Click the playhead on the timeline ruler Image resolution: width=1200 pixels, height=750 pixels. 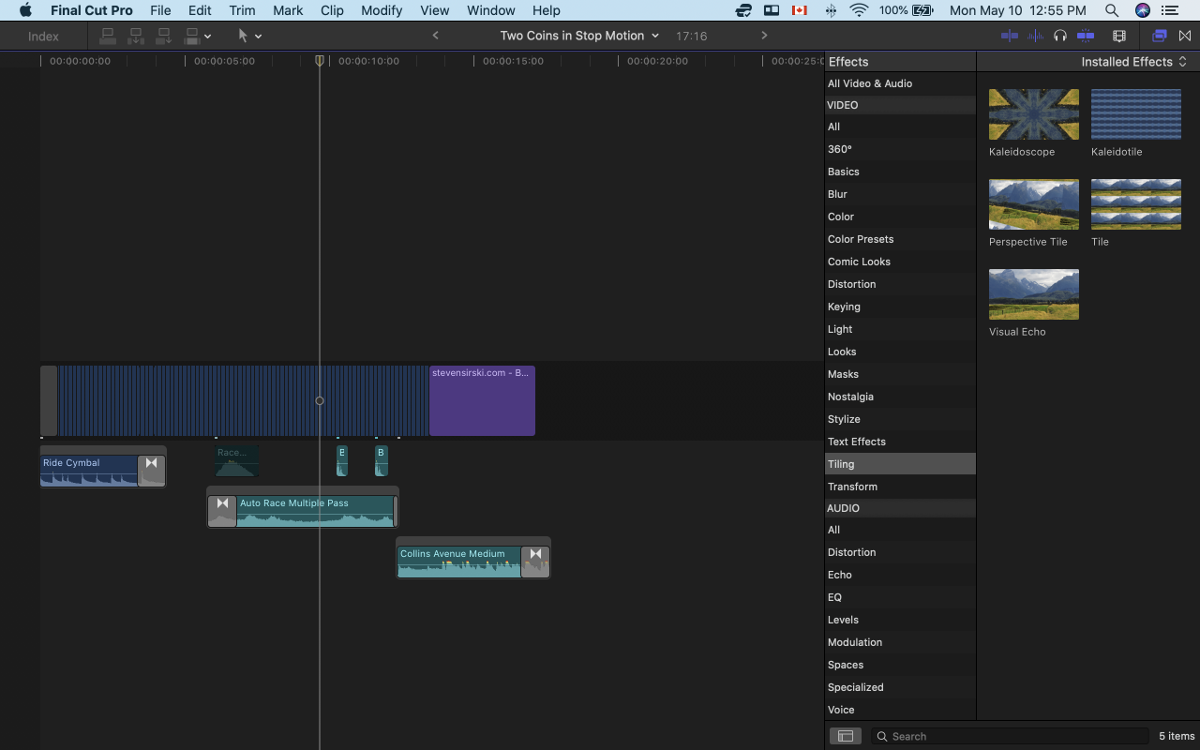pos(320,61)
